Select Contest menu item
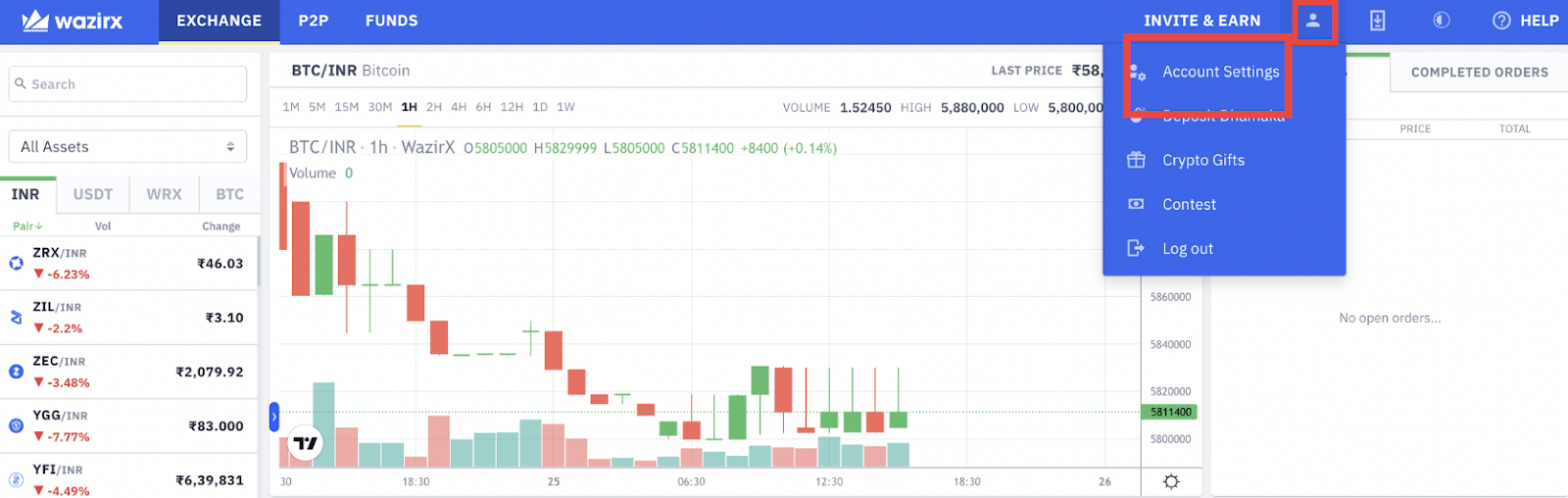This screenshot has height=498, width=1568. [x=1189, y=204]
